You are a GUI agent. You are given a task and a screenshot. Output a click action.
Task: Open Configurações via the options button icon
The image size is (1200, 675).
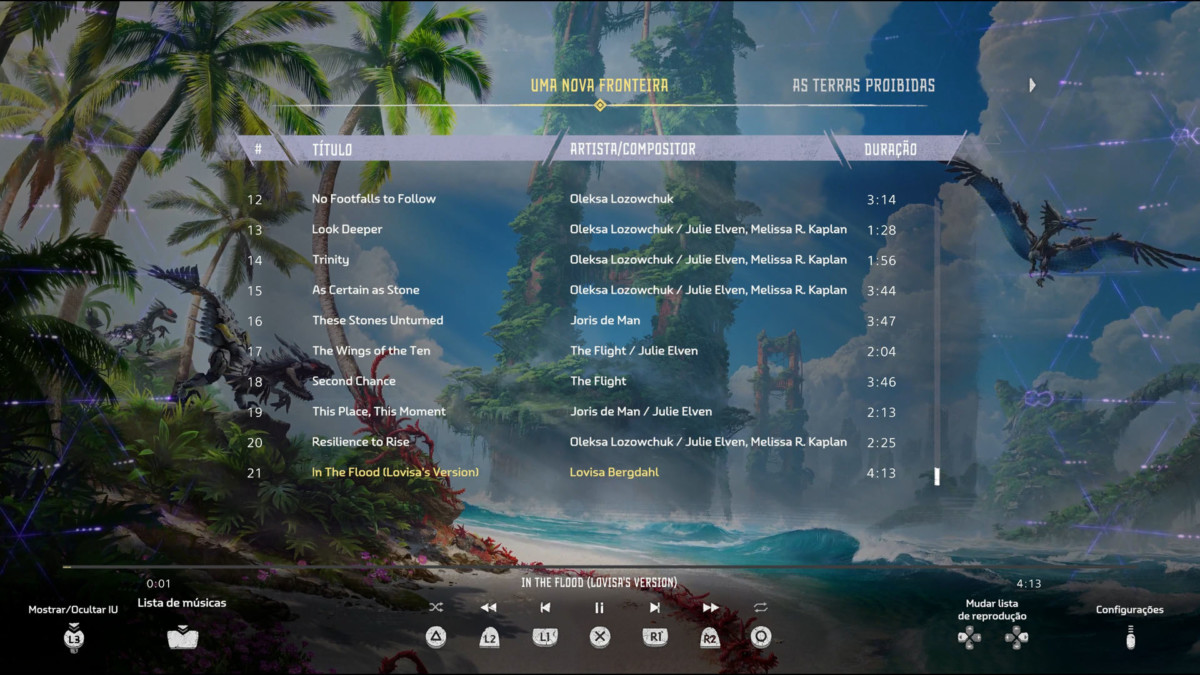pyautogui.click(x=1130, y=637)
